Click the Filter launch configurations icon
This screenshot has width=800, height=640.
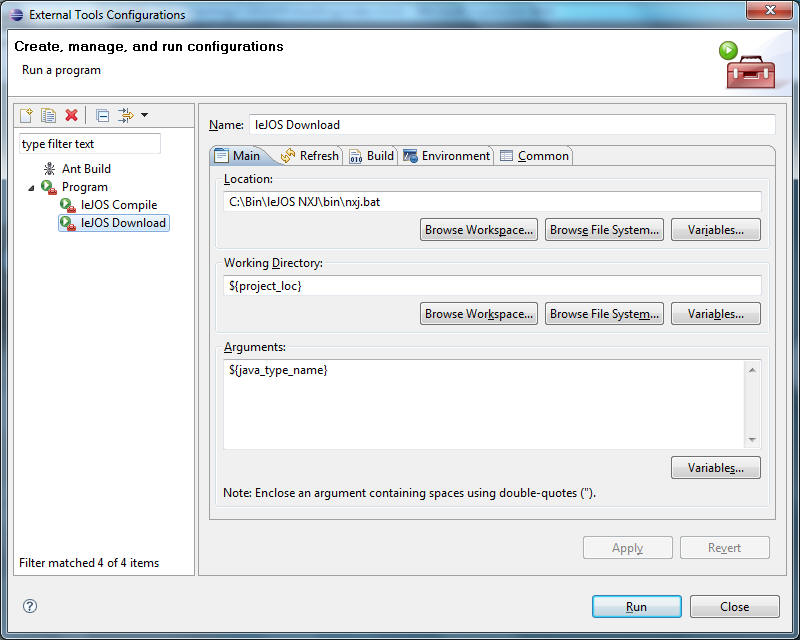[x=125, y=115]
